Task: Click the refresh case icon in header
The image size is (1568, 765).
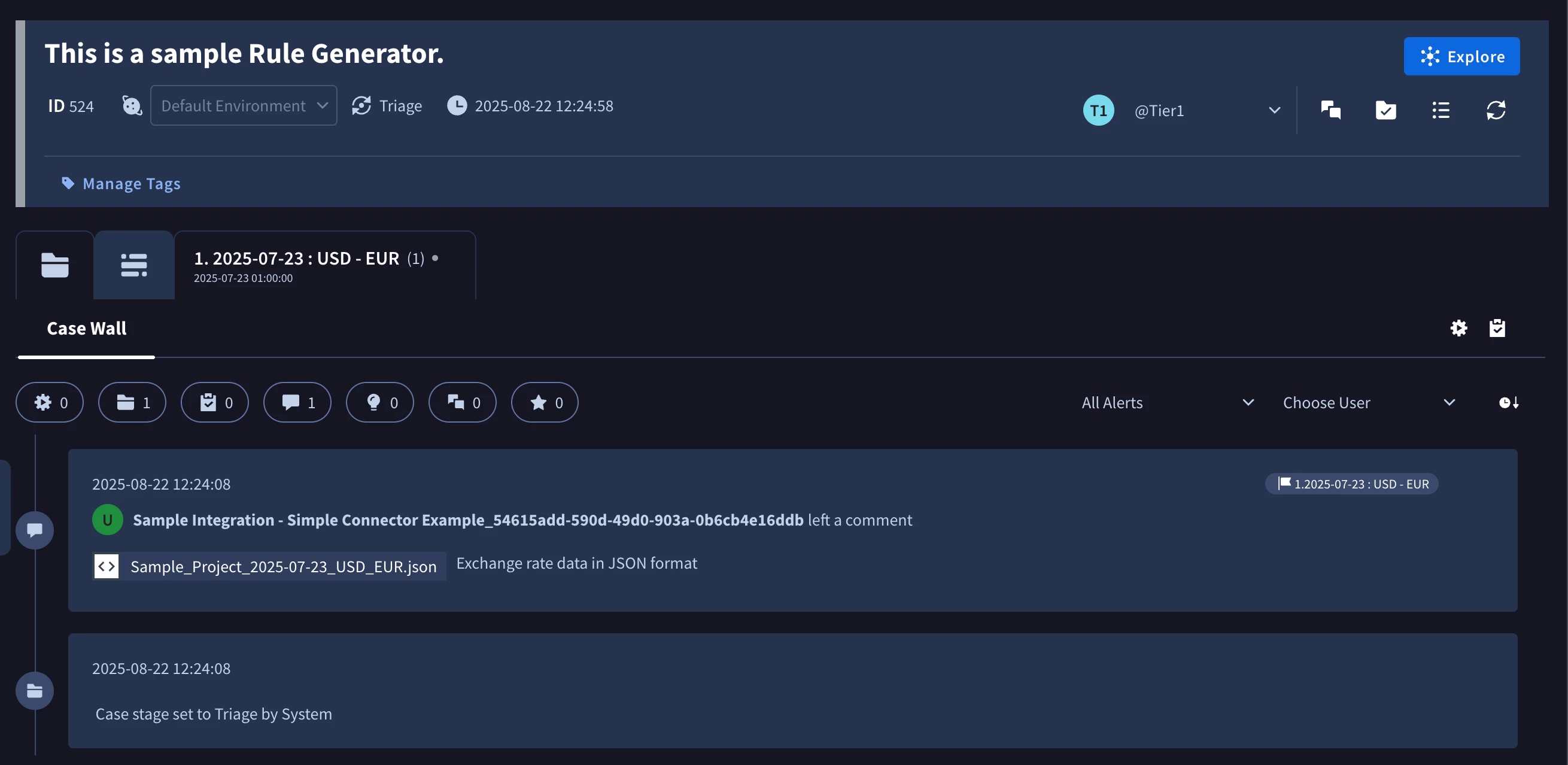Action: (x=1496, y=110)
